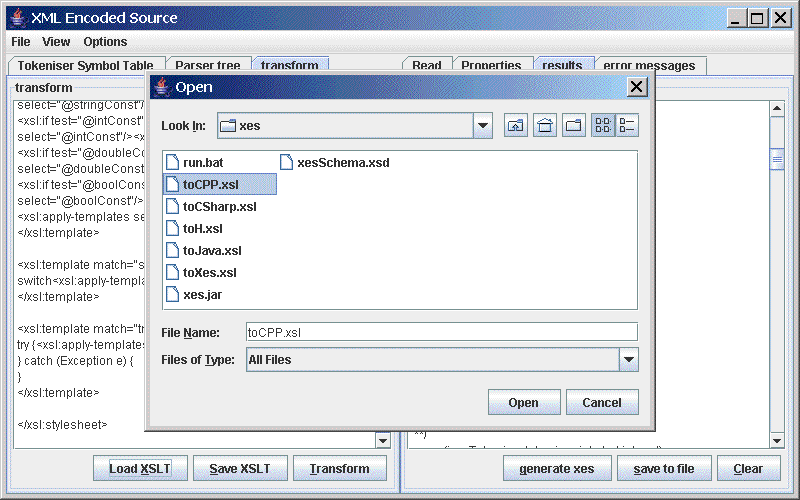Click the Create New Folder icon
This screenshot has height=500, width=800.
(x=574, y=126)
